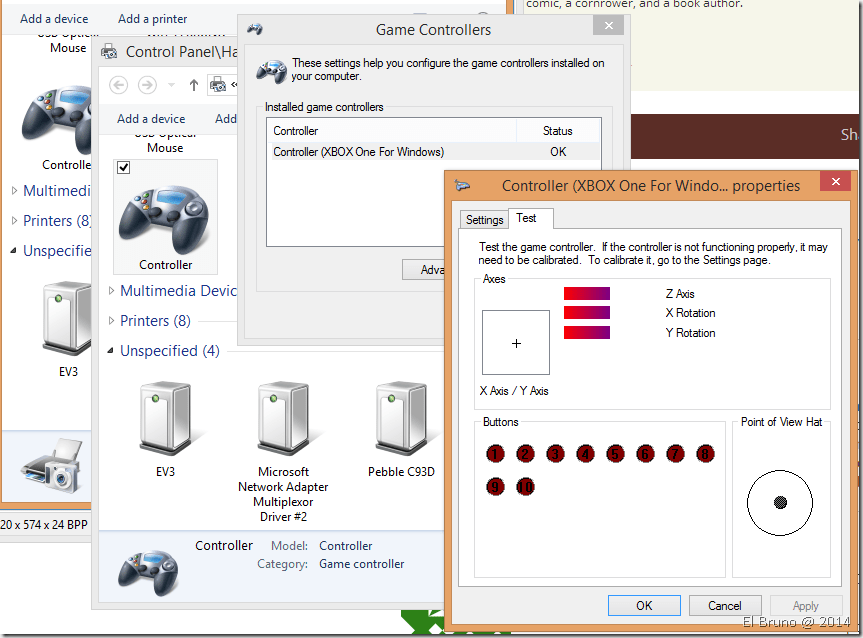This screenshot has width=863, height=638.
Task: Click button 10 indicator in Buttons group
Action: pos(525,487)
